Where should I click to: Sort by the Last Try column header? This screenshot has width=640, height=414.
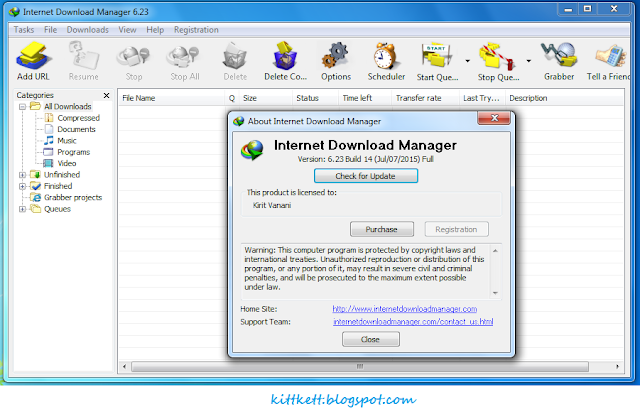(482, 98)
